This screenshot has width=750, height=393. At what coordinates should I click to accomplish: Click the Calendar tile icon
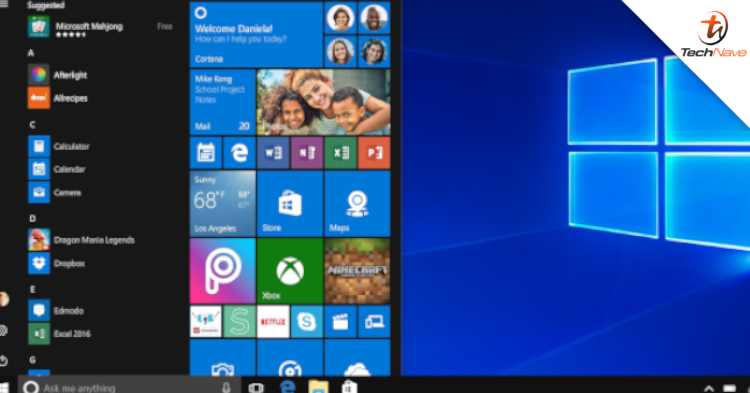pos(206,153)
